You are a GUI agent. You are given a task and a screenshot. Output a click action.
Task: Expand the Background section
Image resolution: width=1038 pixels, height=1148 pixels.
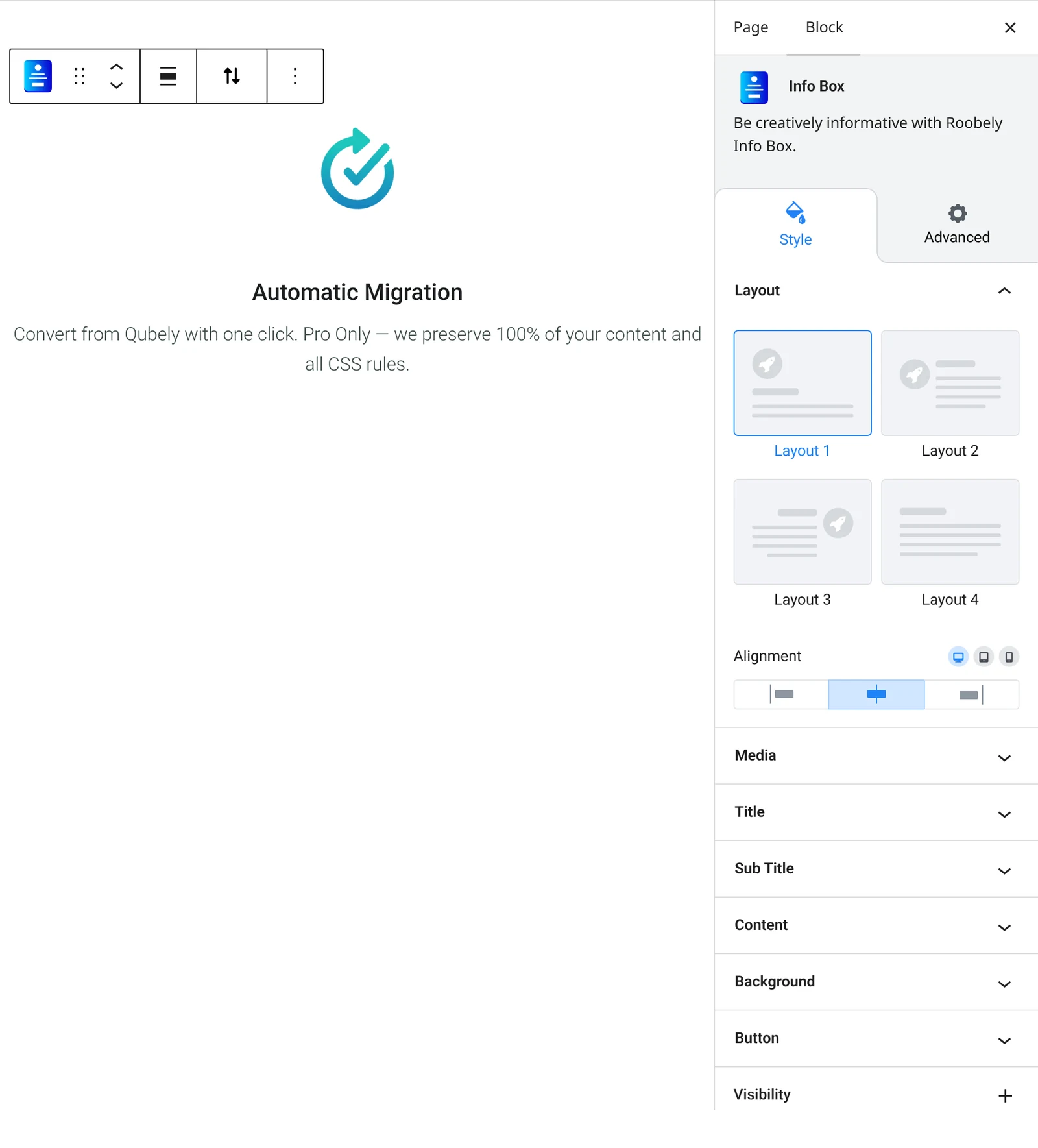pos(876,982)
